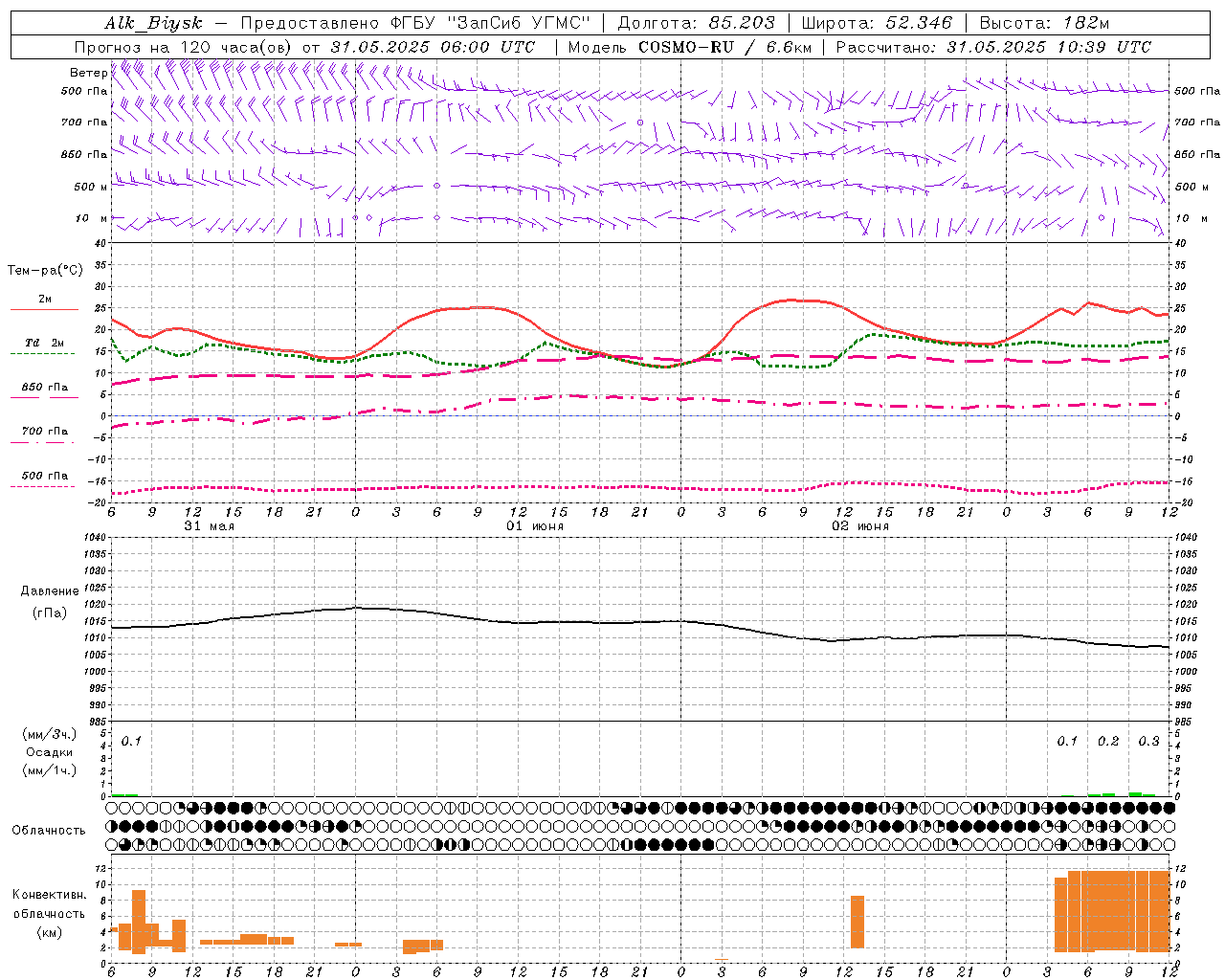Click the green precipitation bar at chart start
The height and width of the screenshot is (980, 1225).
tap(124, 794)
